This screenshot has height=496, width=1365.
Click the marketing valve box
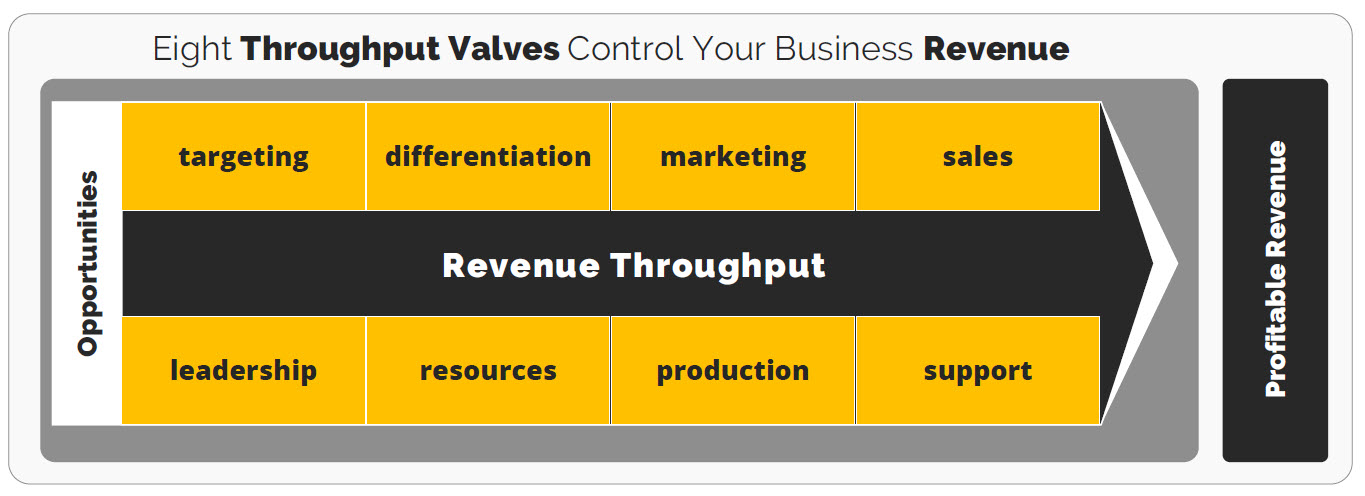point(733,157)
